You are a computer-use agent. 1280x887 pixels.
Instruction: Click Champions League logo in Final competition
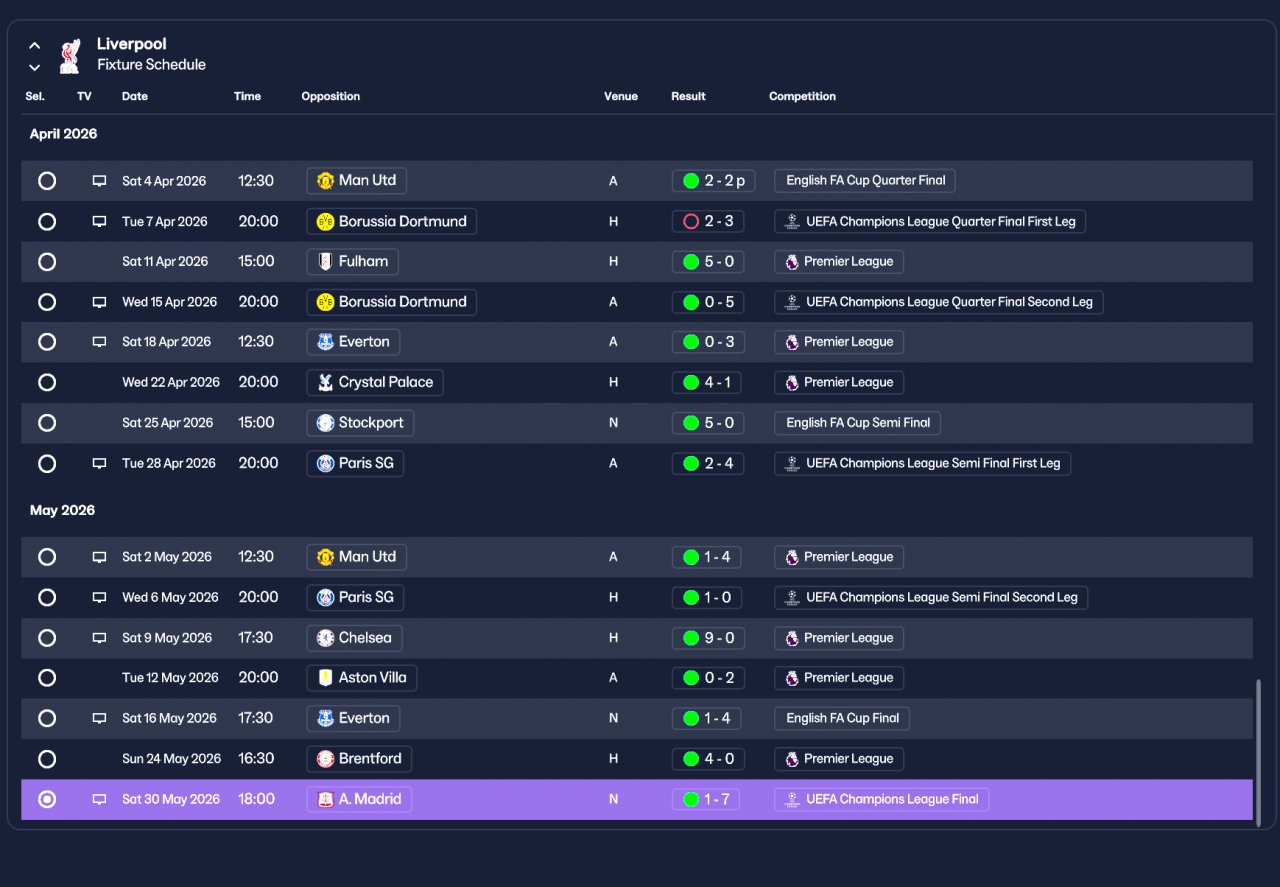tap(792, 800)
